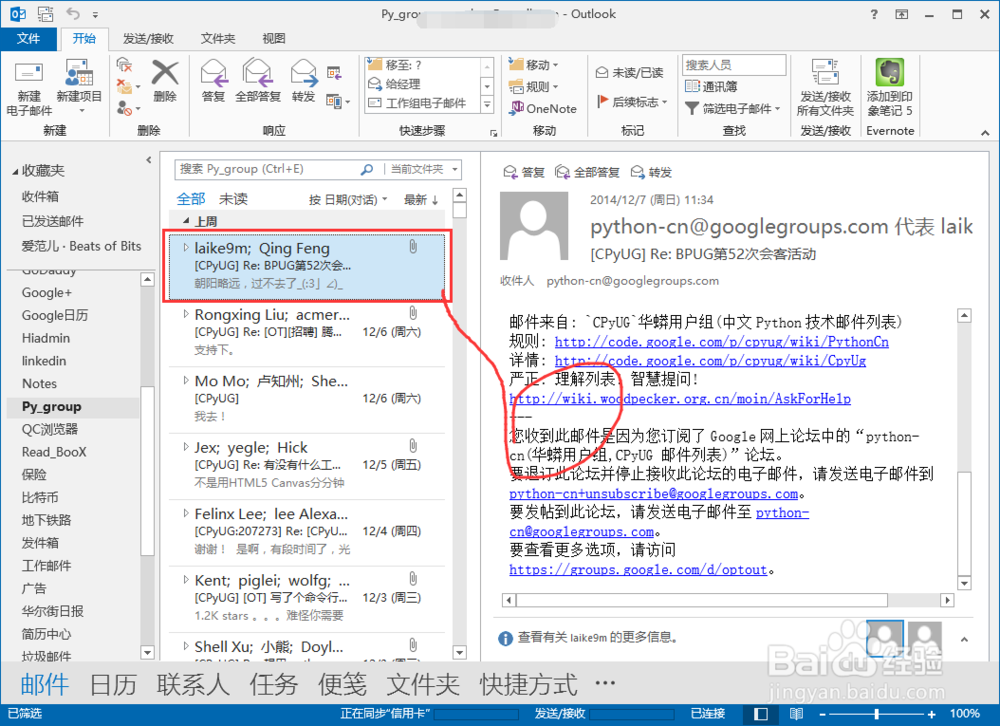1000x726 pixels.
Task: Click the sender's avatar picture
Action: 533,226
